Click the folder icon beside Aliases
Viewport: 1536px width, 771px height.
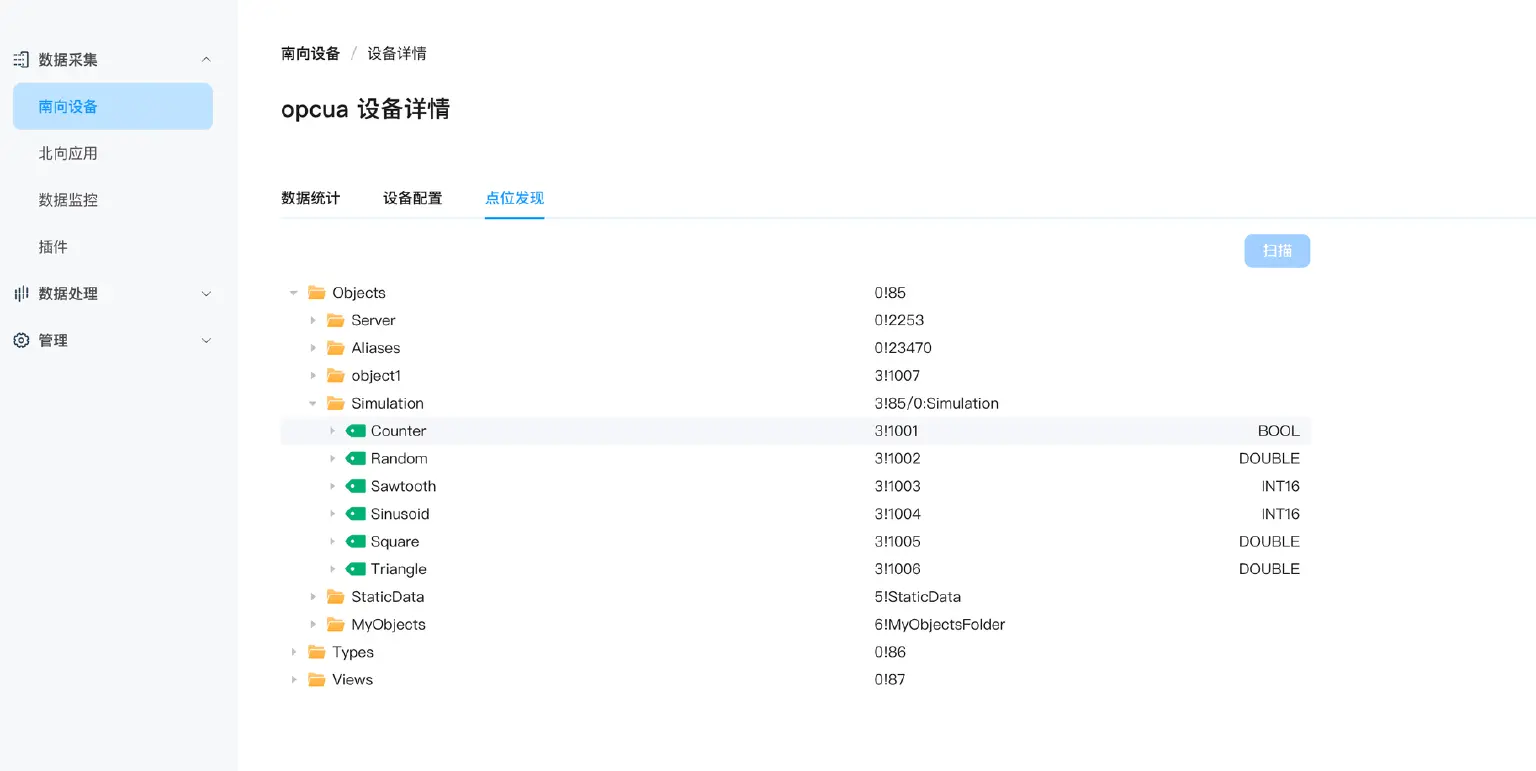(x=334, y=347)
